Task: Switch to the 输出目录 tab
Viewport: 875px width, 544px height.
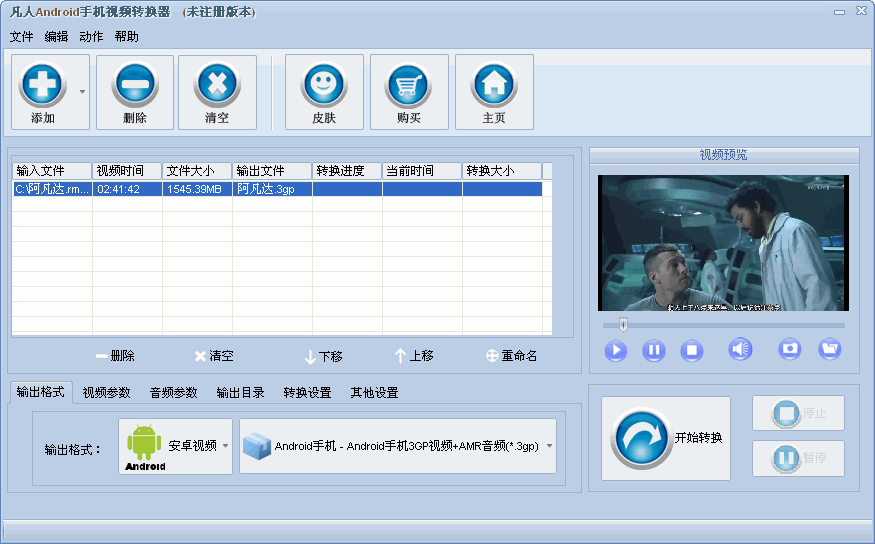Action: point(241,393)
